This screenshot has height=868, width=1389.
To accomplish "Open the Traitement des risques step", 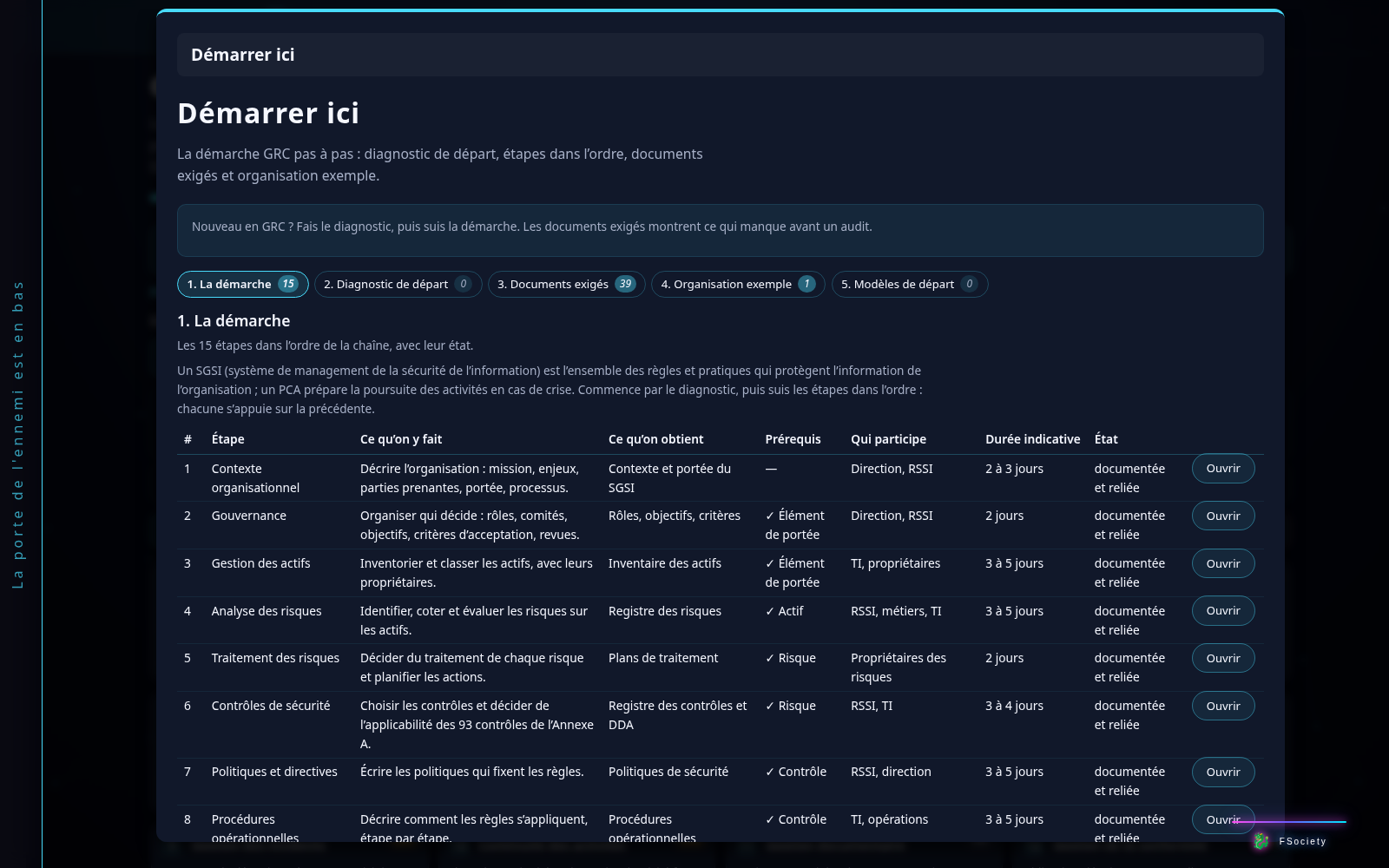I will 1223,658.
